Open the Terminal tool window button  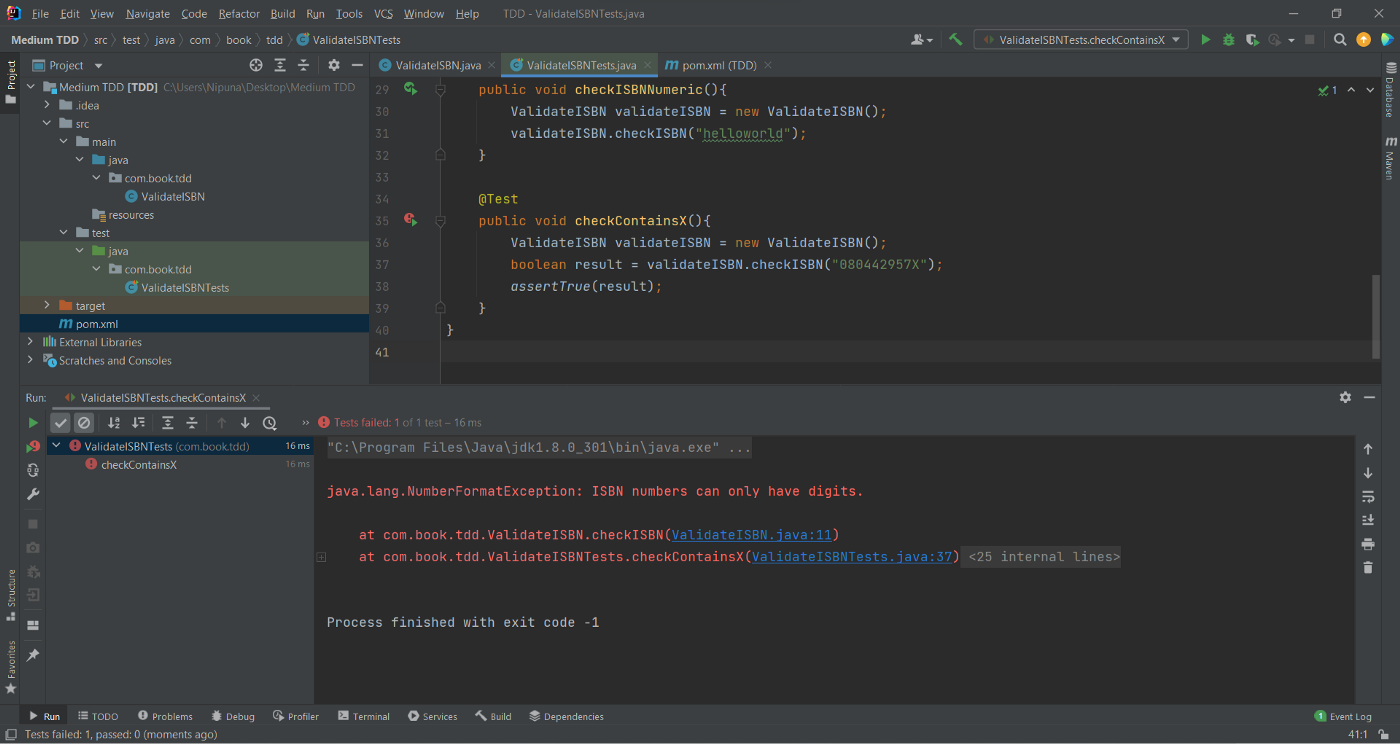pyautogui.click(x=364, y=716)
